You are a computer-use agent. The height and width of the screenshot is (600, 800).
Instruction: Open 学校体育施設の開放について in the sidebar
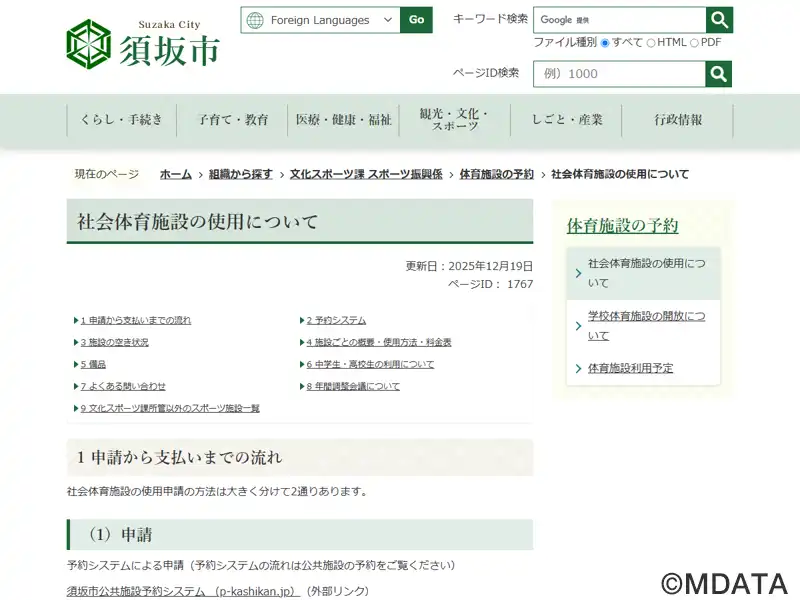click(x=645, y=326)
